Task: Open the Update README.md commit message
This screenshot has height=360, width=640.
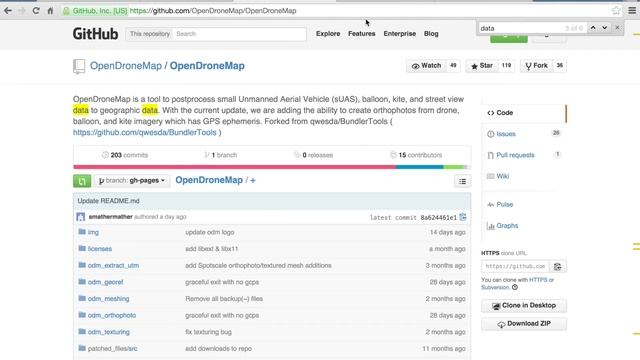Action: point(109,201)
